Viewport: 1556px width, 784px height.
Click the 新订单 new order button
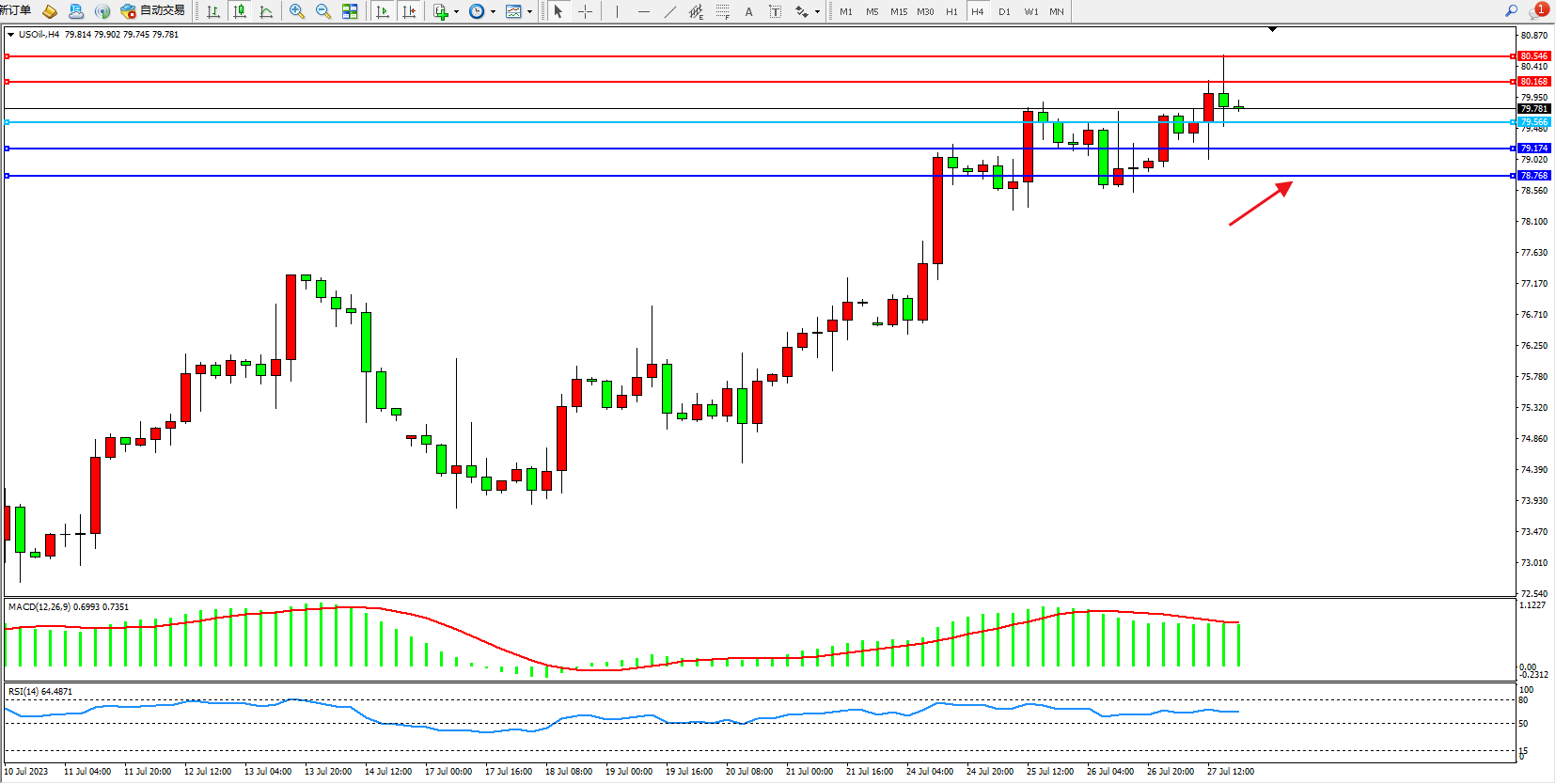point(15,10)
